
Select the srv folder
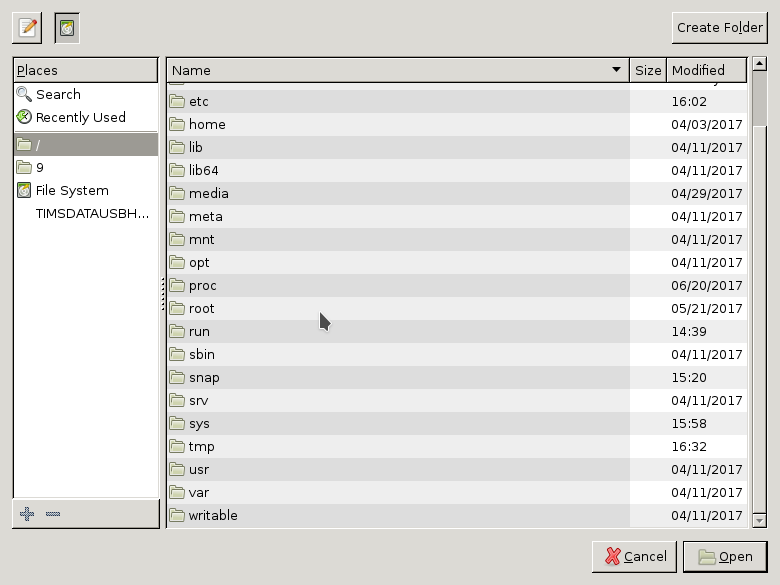pos(457,400)
